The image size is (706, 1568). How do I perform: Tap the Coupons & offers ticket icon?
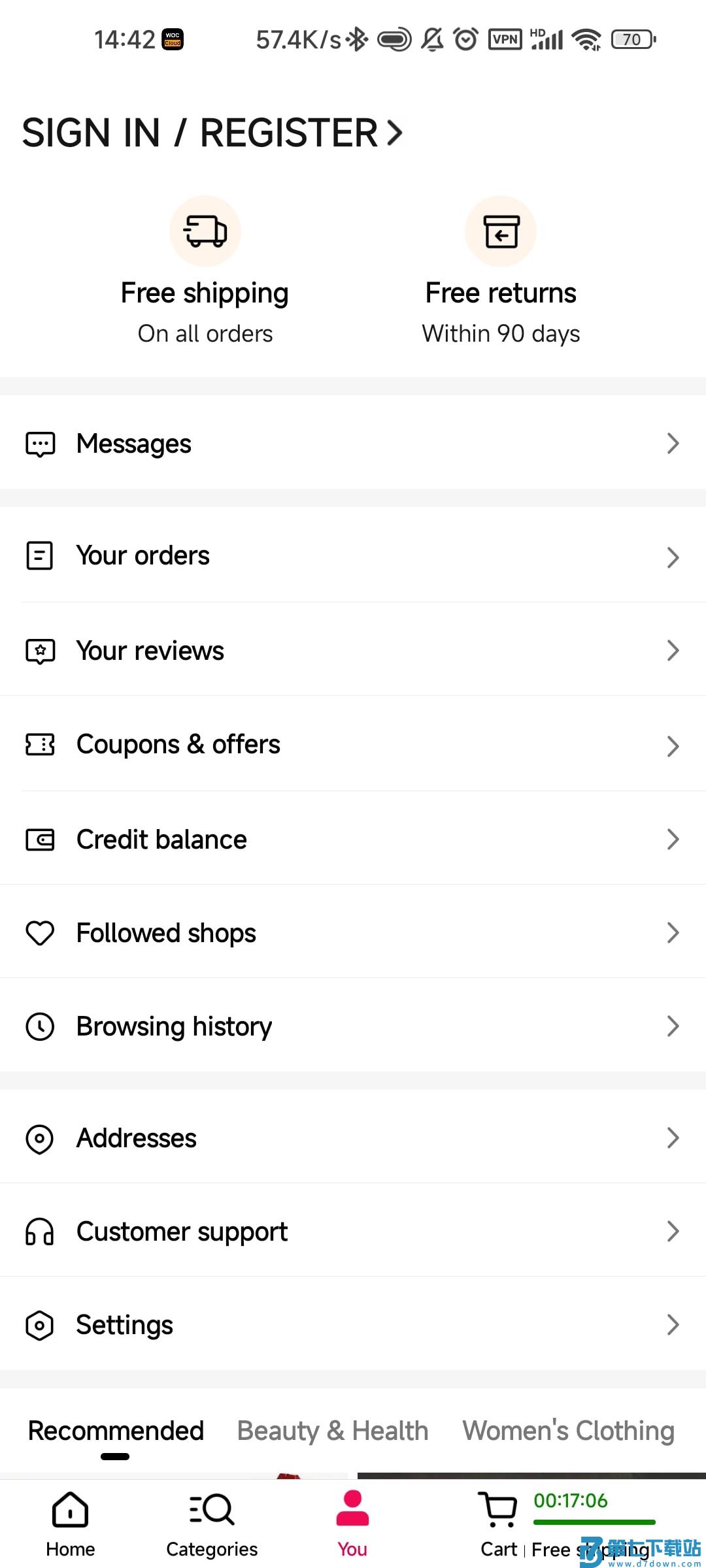(x=40, y=744)
